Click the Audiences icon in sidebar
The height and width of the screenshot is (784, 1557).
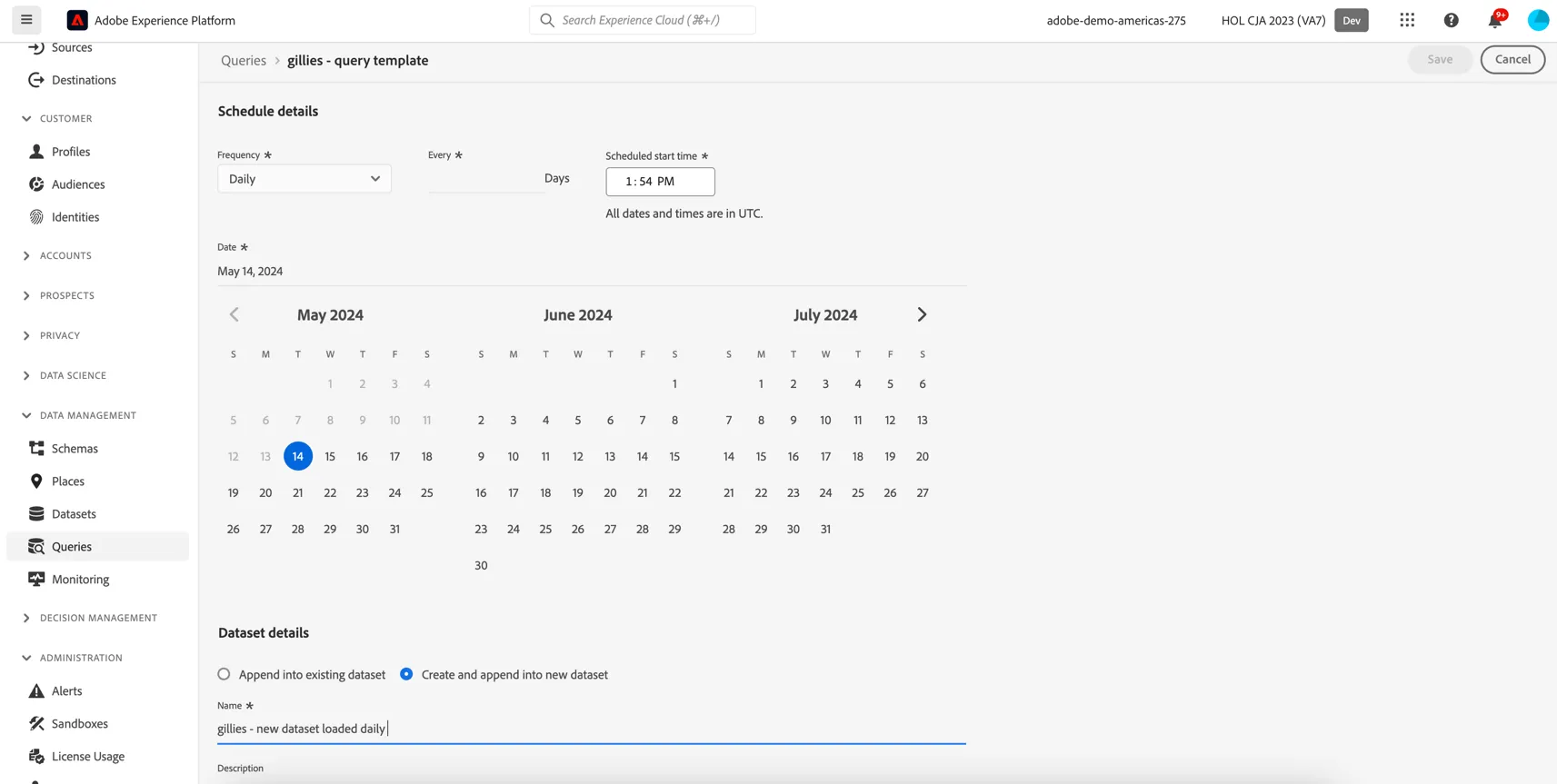point(36,184)
